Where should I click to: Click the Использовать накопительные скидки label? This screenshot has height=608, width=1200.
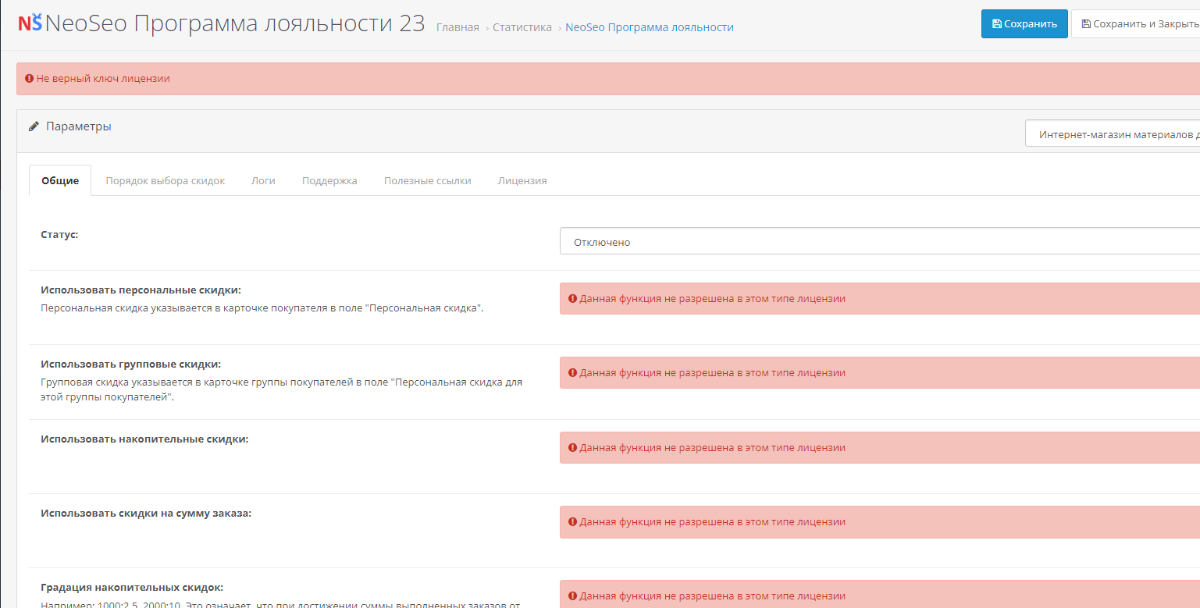pyautogui.click(x=145, y=439)
